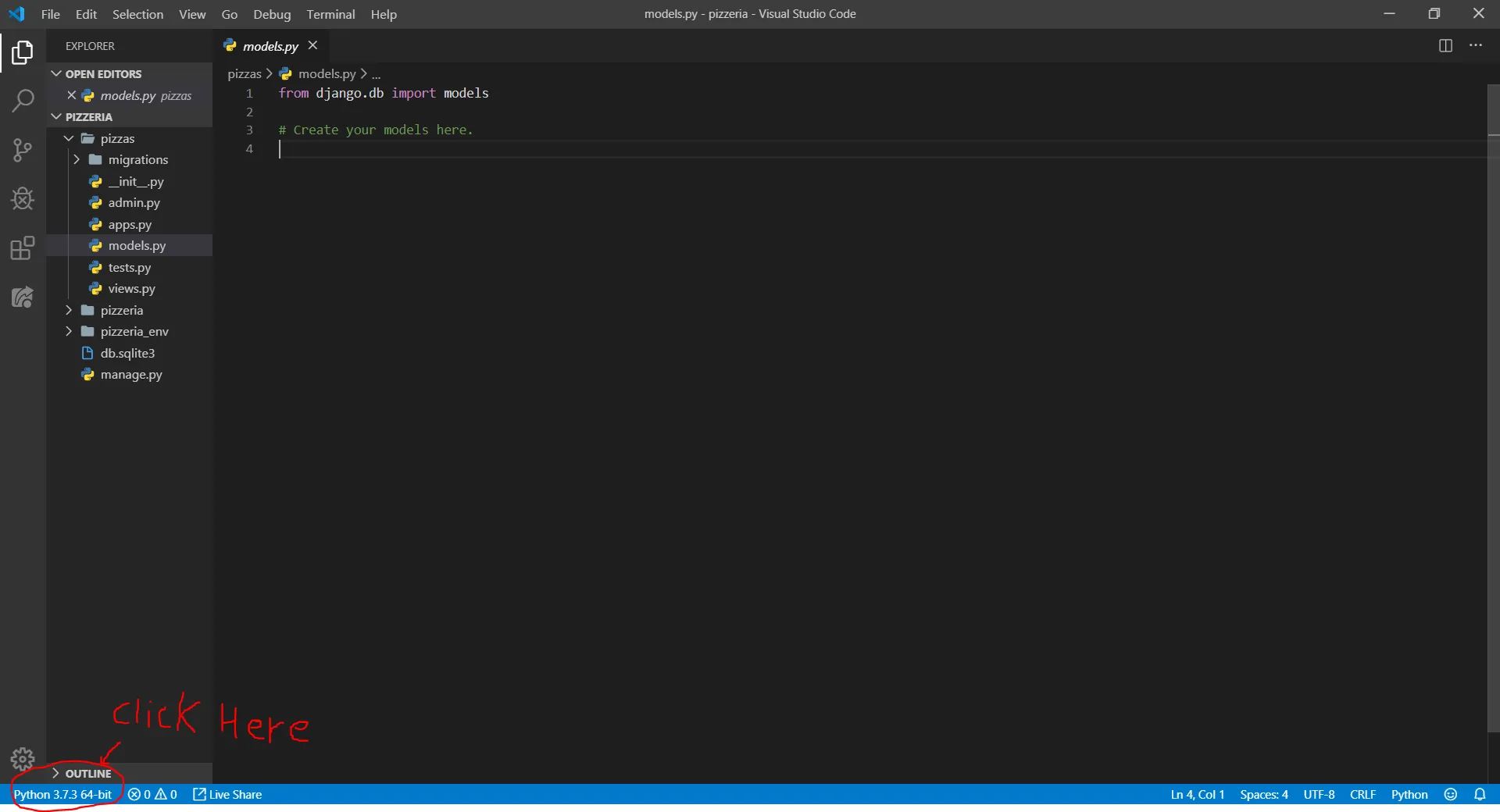Open tests.py in the explorer
Viewport: 1500px width, 812px height.
click(x=130, y=267)
